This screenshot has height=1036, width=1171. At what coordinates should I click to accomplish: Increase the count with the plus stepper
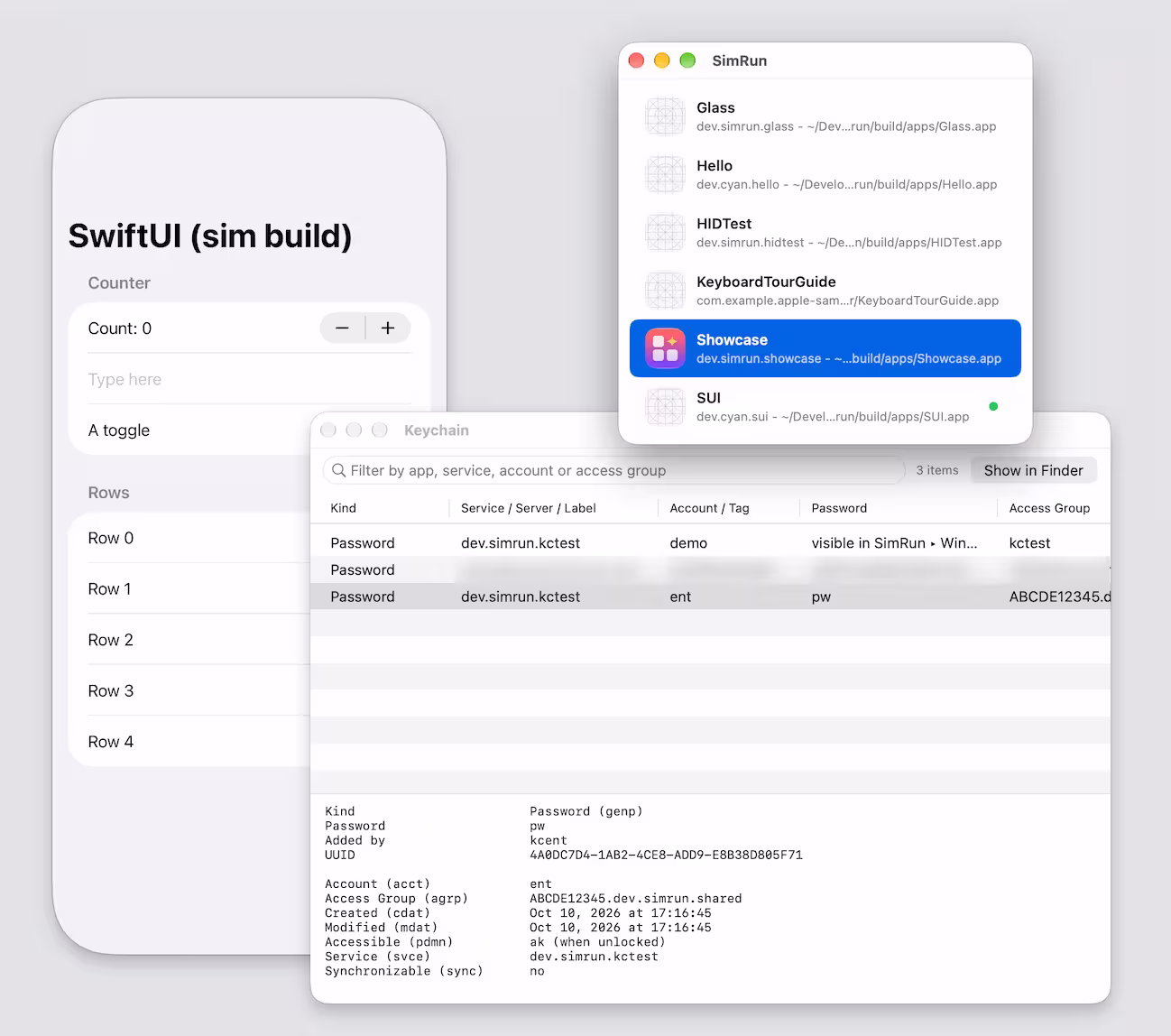point(388,328)
